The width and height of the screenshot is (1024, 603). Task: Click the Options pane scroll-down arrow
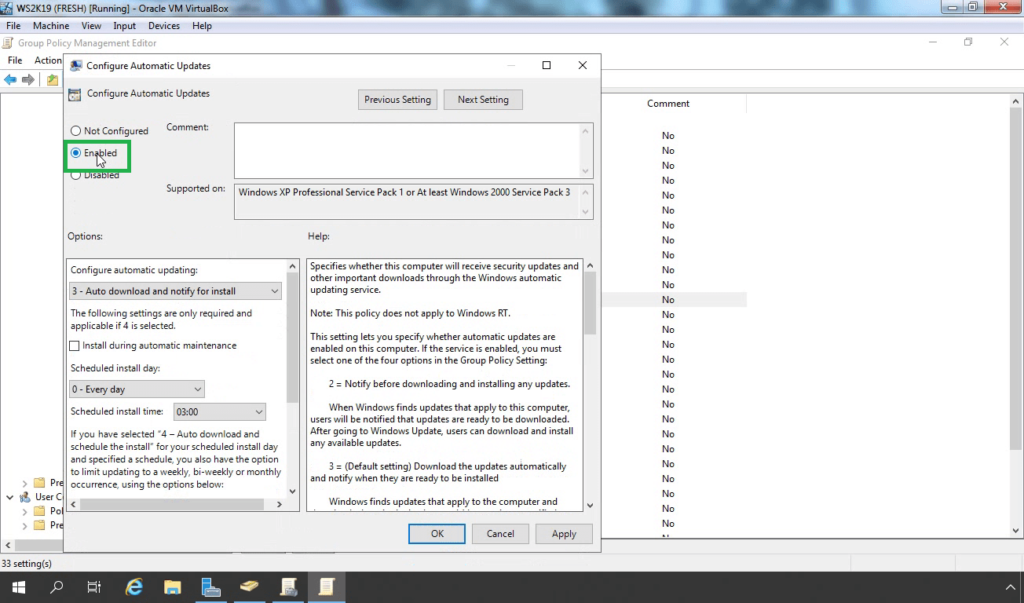pos(293,491)
